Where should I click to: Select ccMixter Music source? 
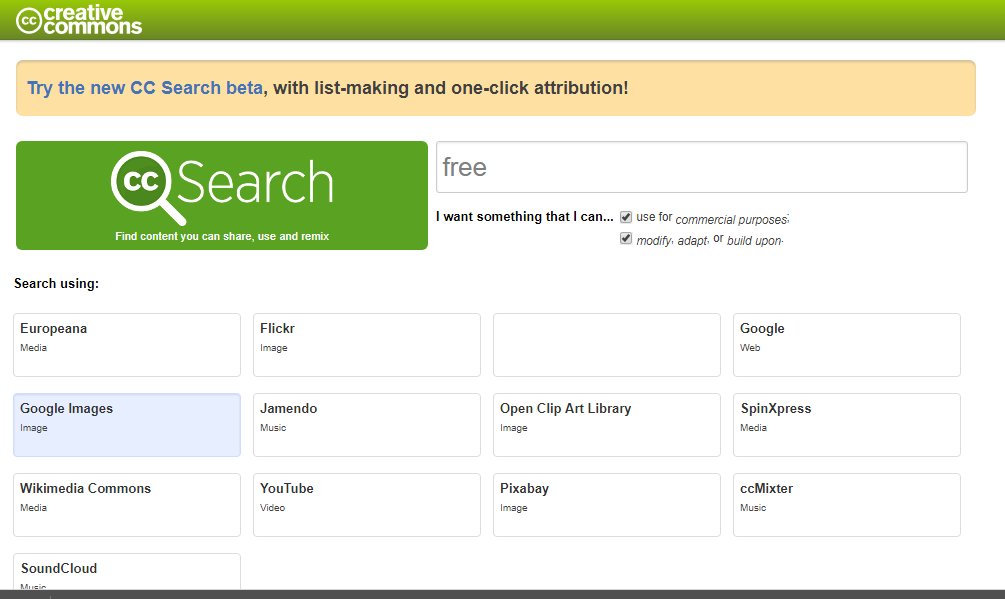click(847, 505)
